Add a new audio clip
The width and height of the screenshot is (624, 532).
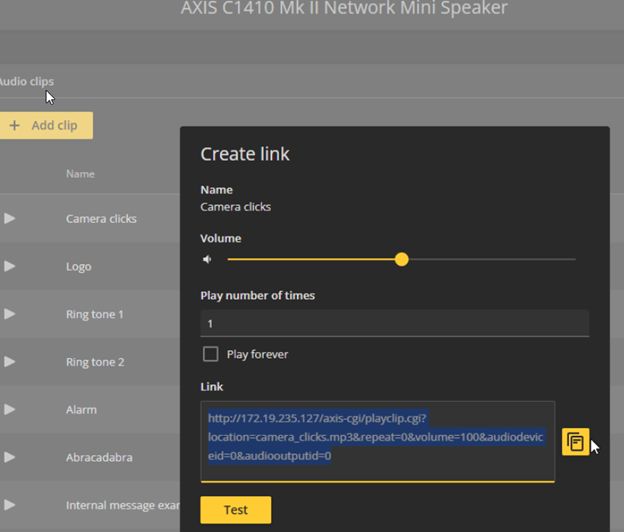pos(46,125)
